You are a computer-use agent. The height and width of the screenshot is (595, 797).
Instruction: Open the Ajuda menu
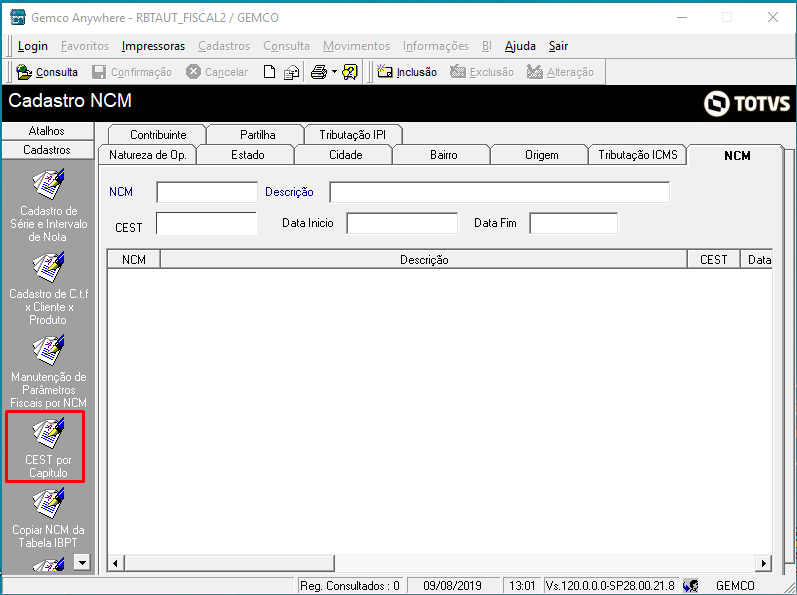tap(520, 46)
